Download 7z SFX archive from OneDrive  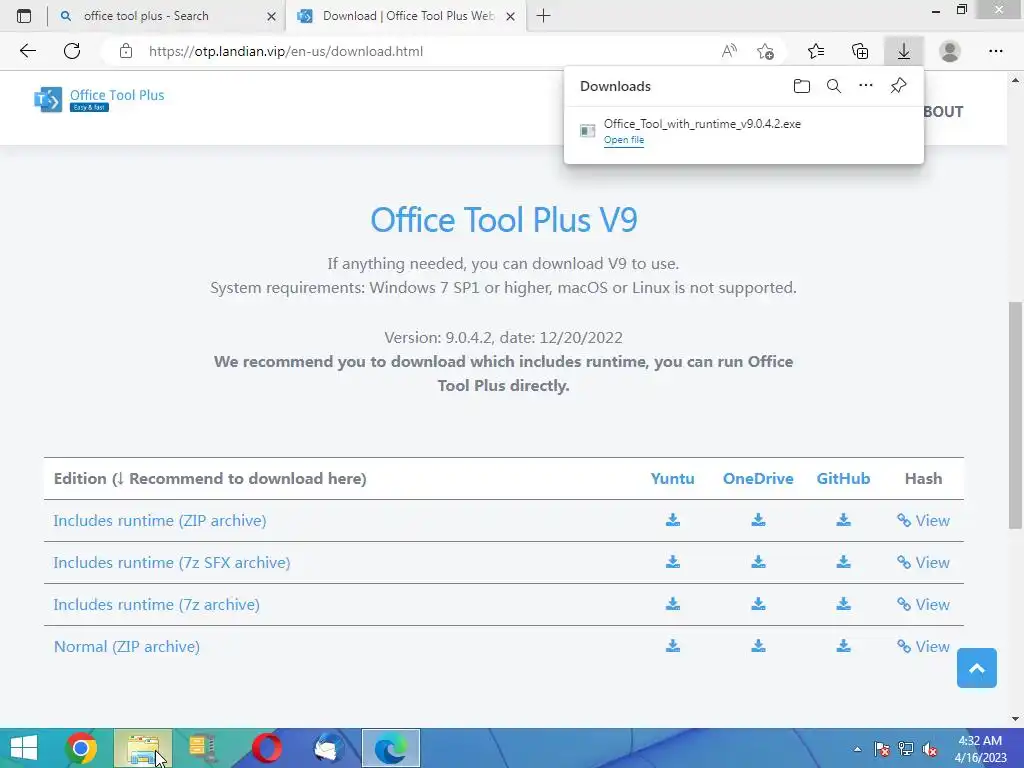[758, 562]
